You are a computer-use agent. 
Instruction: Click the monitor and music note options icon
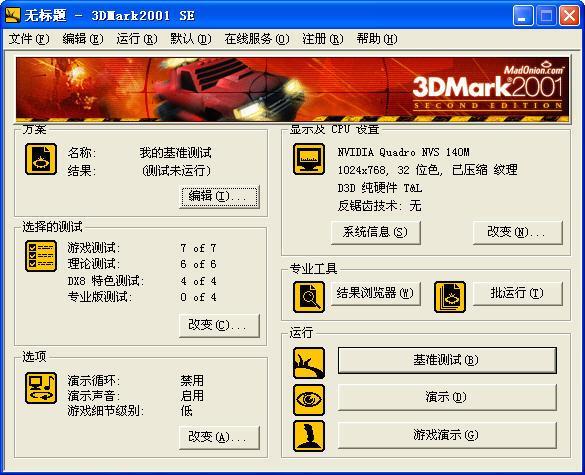[41, 388]
